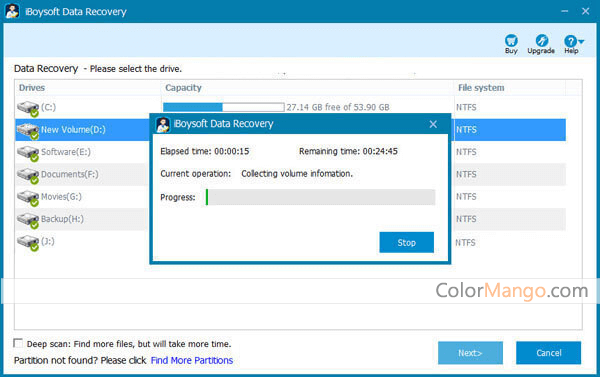Screen dimensions: 600x377
Task: Select the (C:) drive icon
Action: click(x=28, y=108)
